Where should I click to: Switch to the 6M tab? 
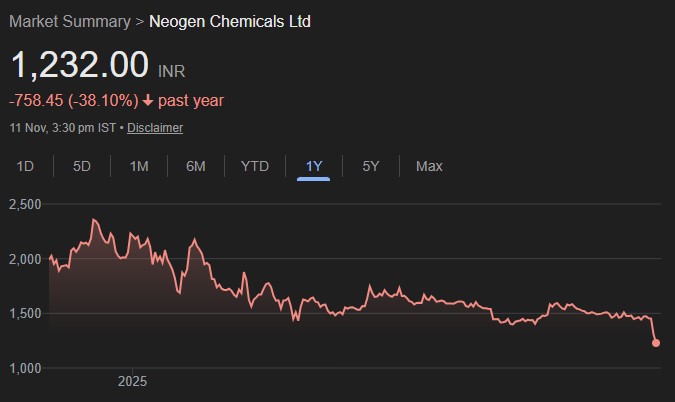(x=196, y=166)
